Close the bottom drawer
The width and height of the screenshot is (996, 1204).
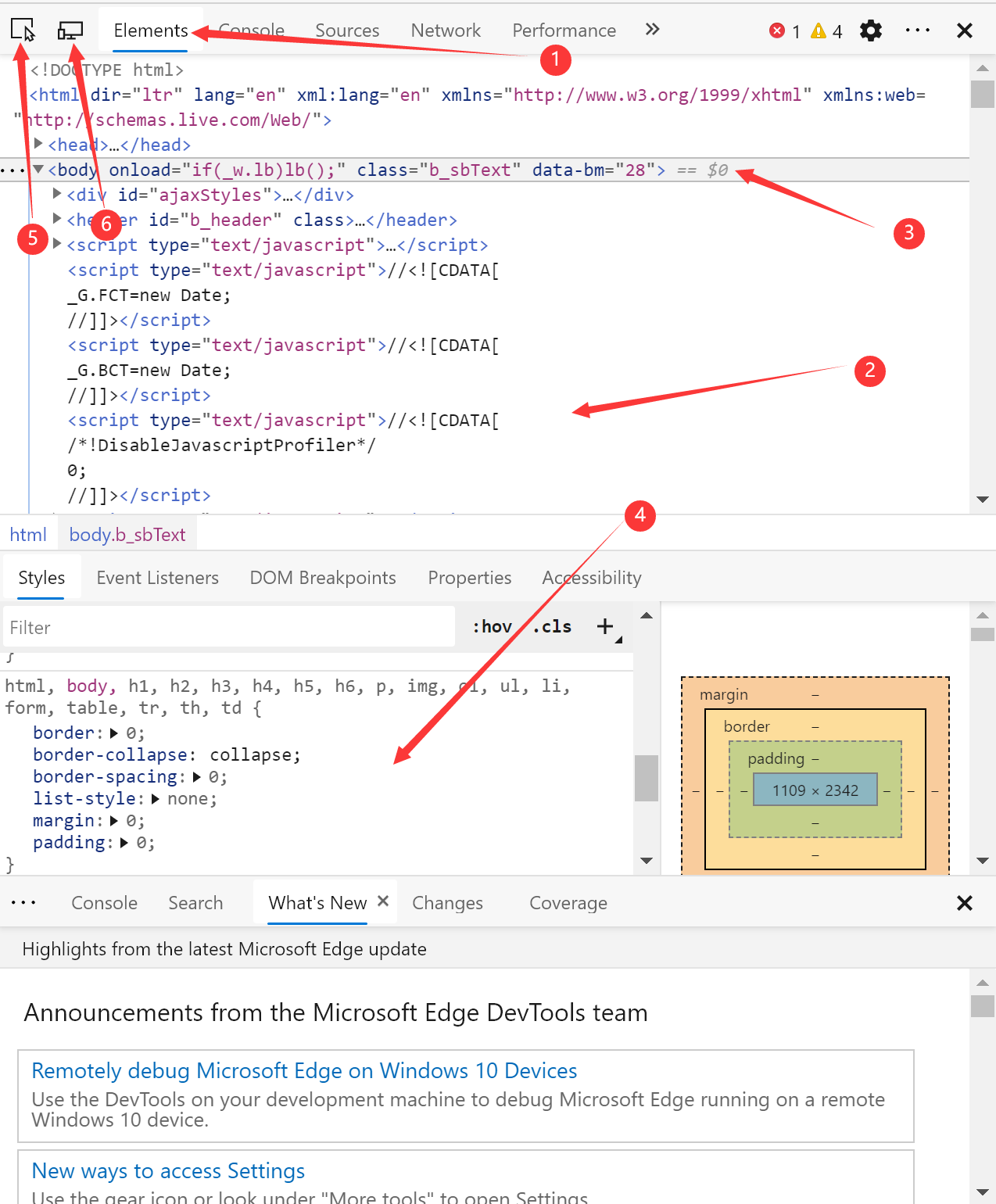click(x=965, y=903)
